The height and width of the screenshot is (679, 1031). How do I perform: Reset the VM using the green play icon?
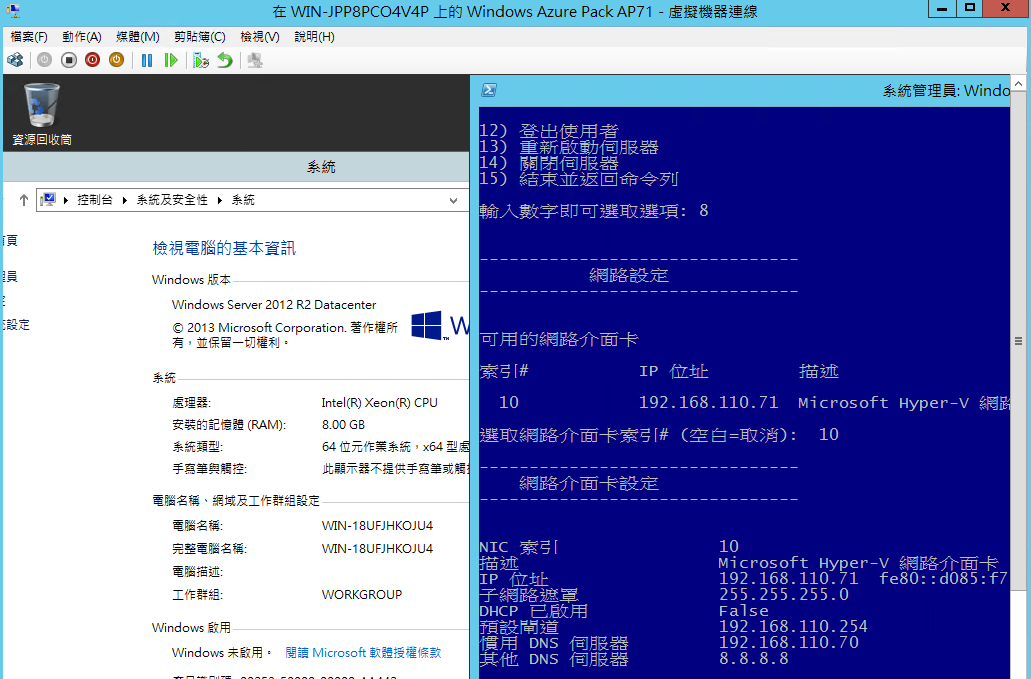pyautogui.click(x=171, y=60)
